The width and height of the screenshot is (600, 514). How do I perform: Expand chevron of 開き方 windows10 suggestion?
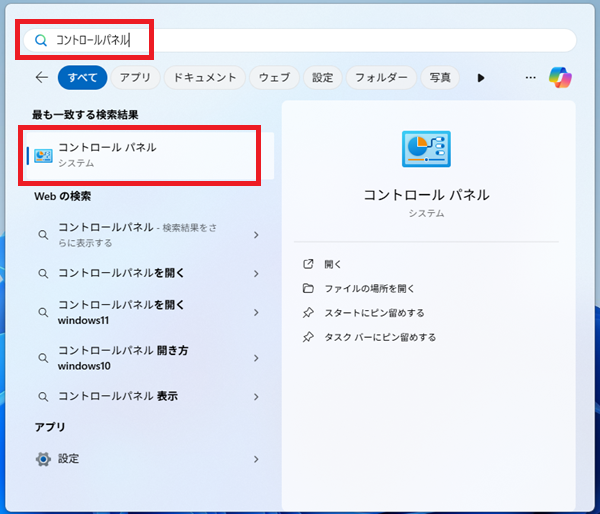click(x=256, y=358)
